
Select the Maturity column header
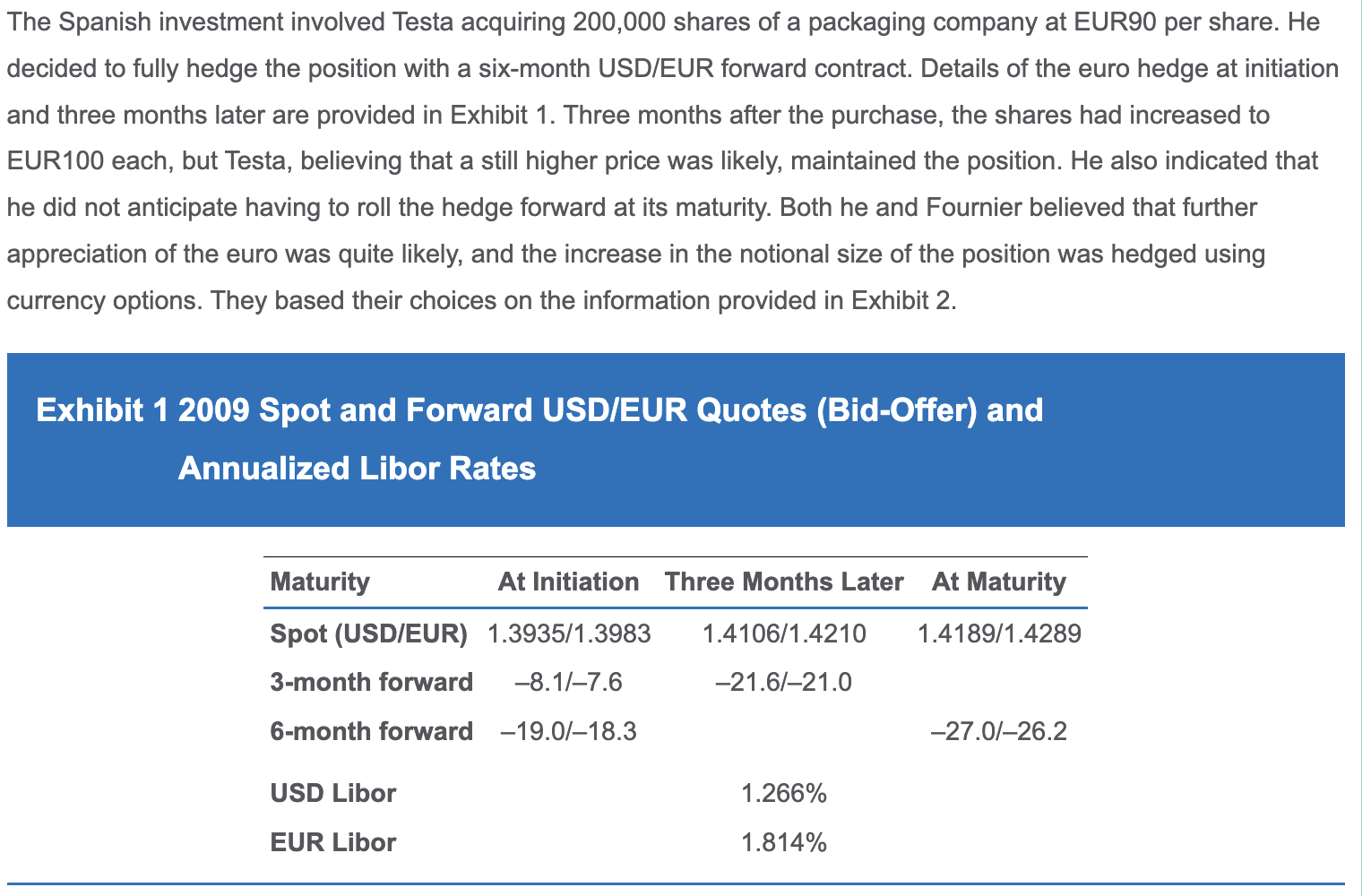(320, 582)
